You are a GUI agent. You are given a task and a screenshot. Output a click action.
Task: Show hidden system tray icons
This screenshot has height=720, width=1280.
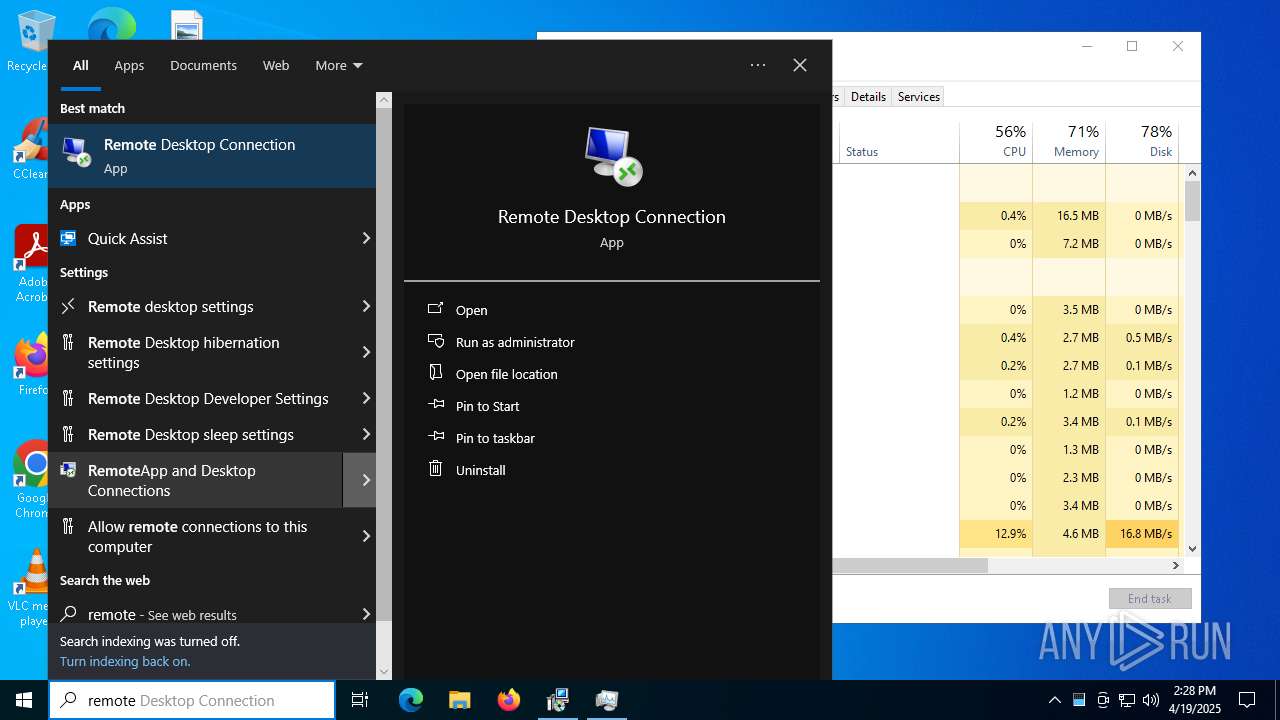[x=1054, y=700]
